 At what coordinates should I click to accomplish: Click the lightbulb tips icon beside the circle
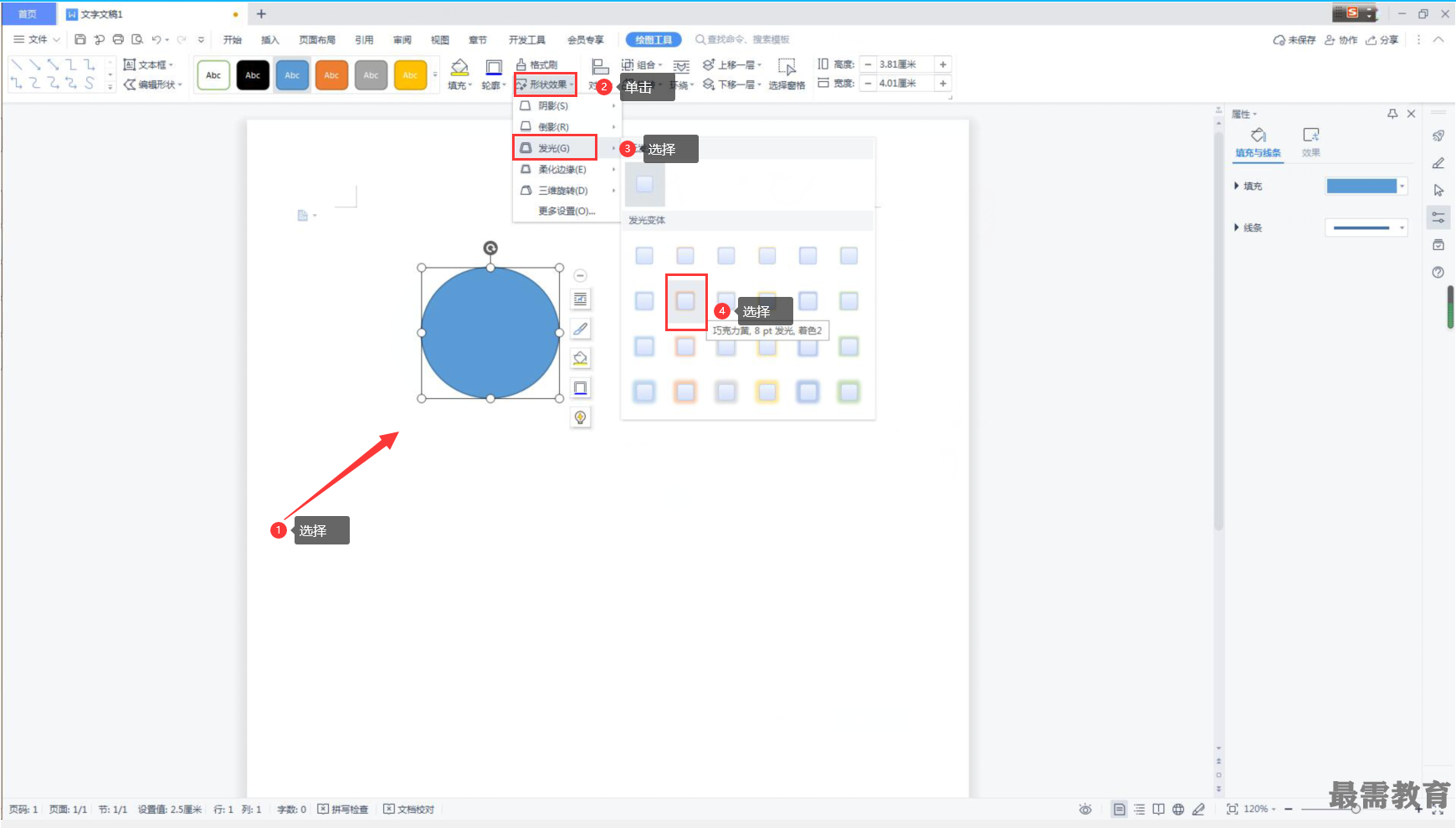click(x=581, y=417)
